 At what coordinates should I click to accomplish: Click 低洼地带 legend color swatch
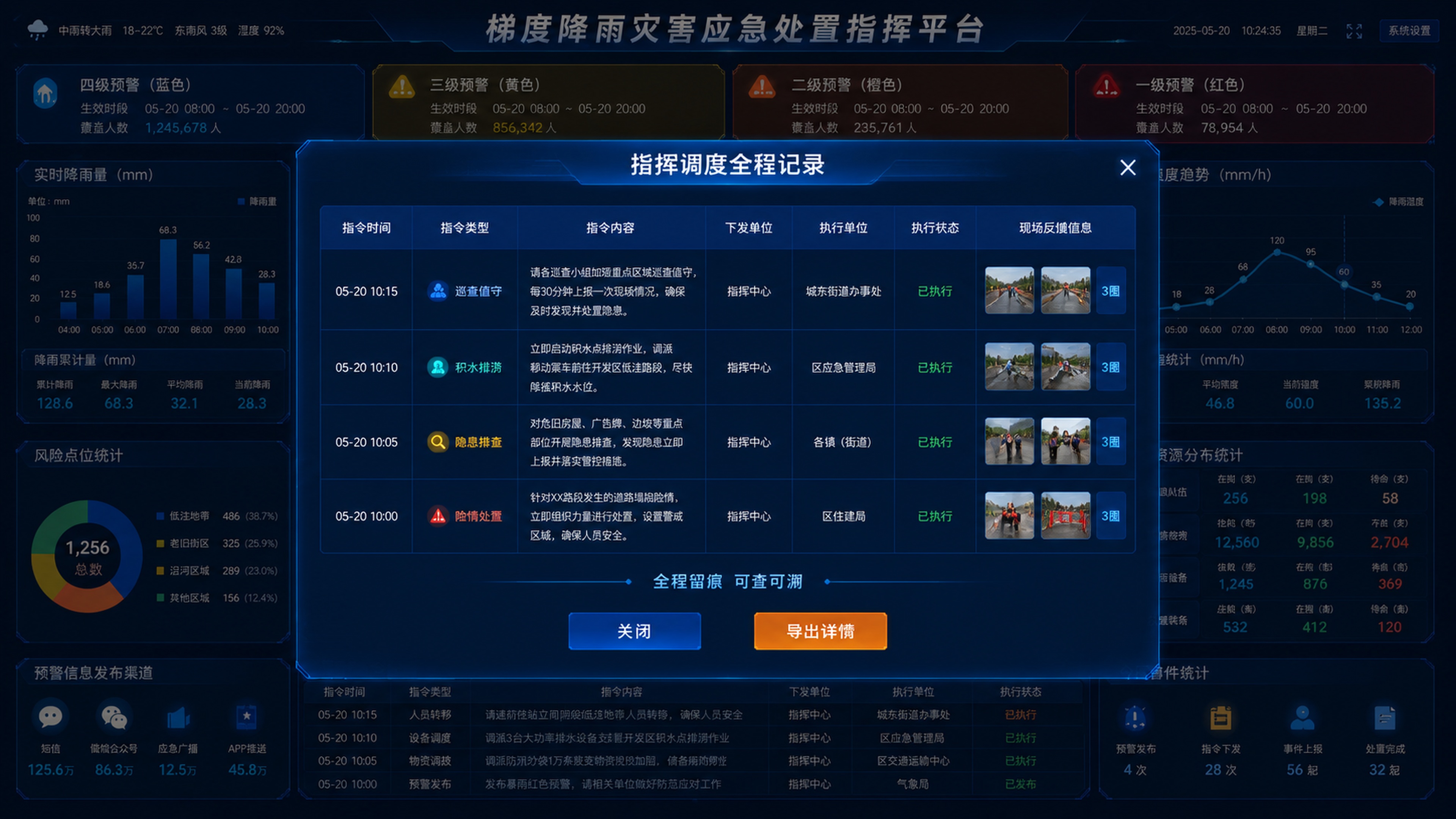[160, 516]
